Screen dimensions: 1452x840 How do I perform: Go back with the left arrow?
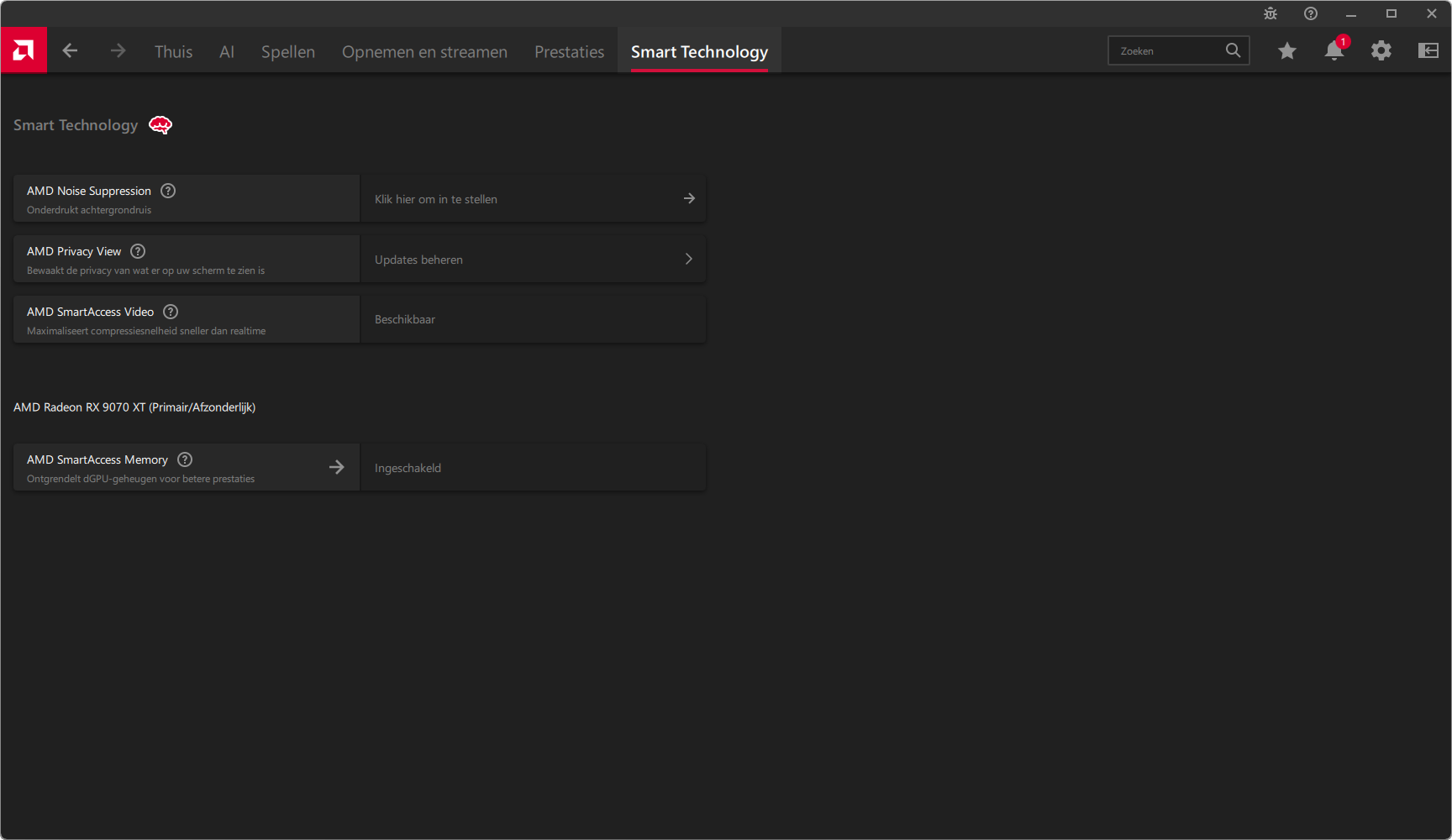click(70, 51)
